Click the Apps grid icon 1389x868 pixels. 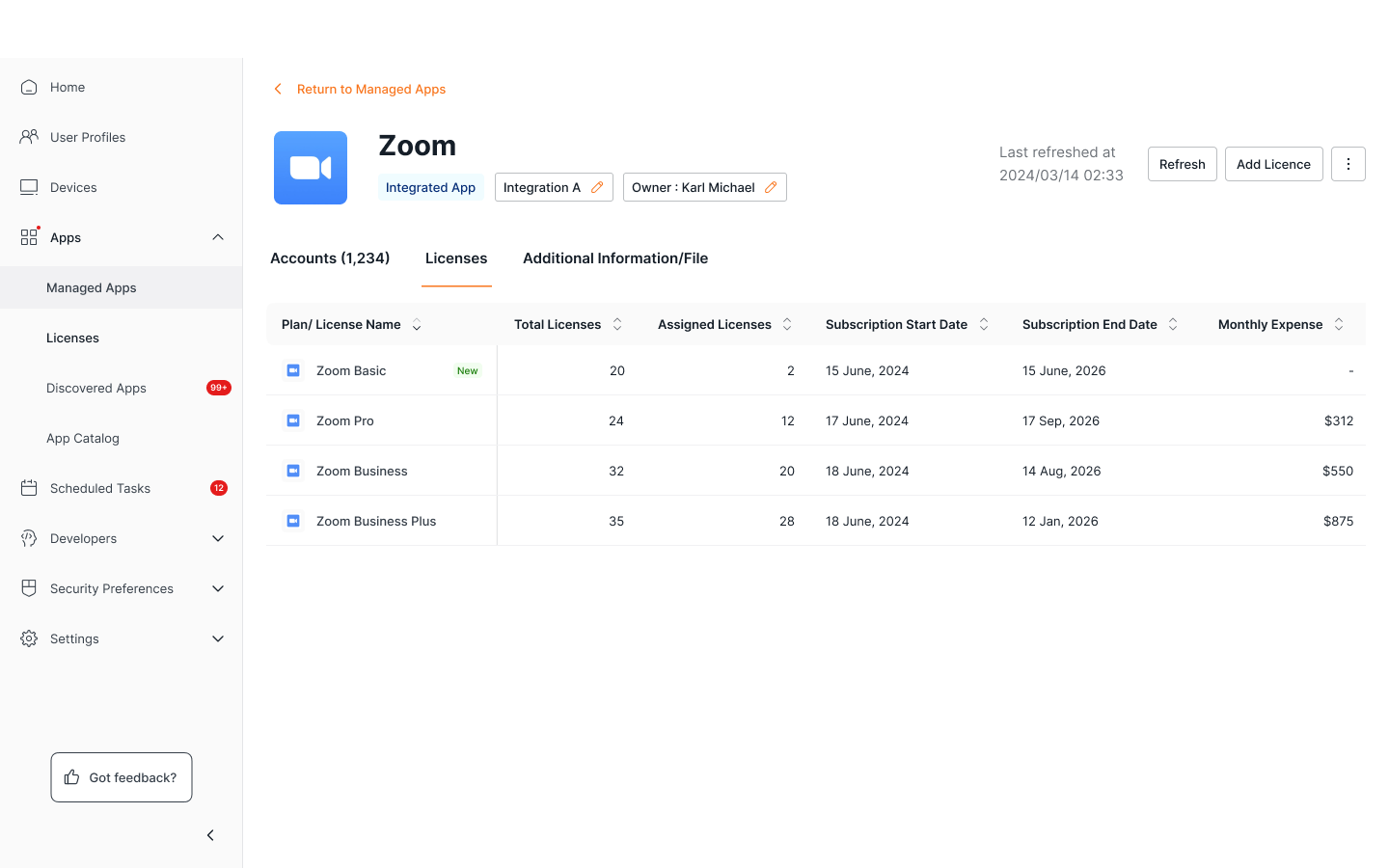pyautogui.click(x=29, y=237)
